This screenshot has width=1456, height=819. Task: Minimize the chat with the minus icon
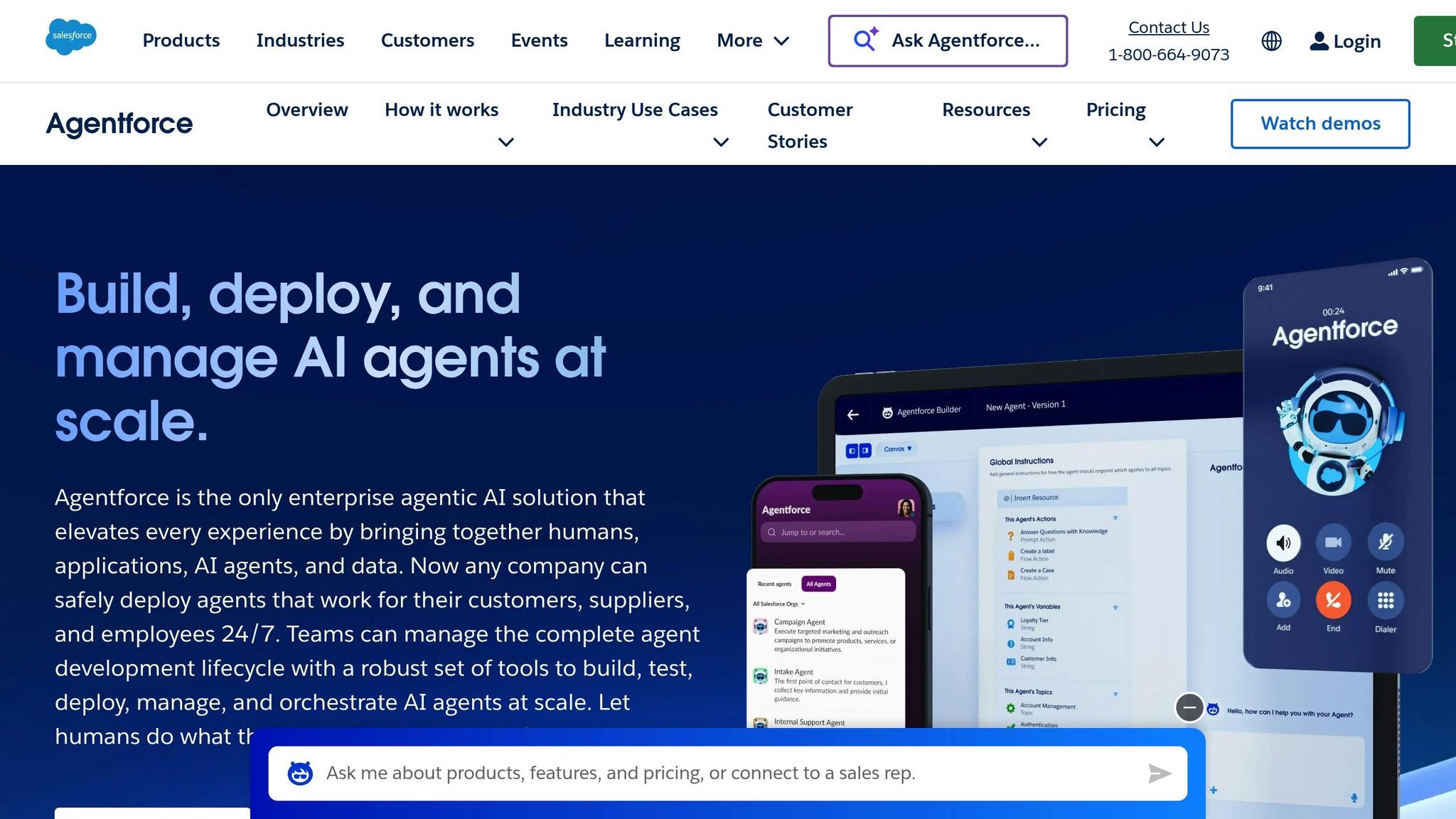coord(1189,707)
